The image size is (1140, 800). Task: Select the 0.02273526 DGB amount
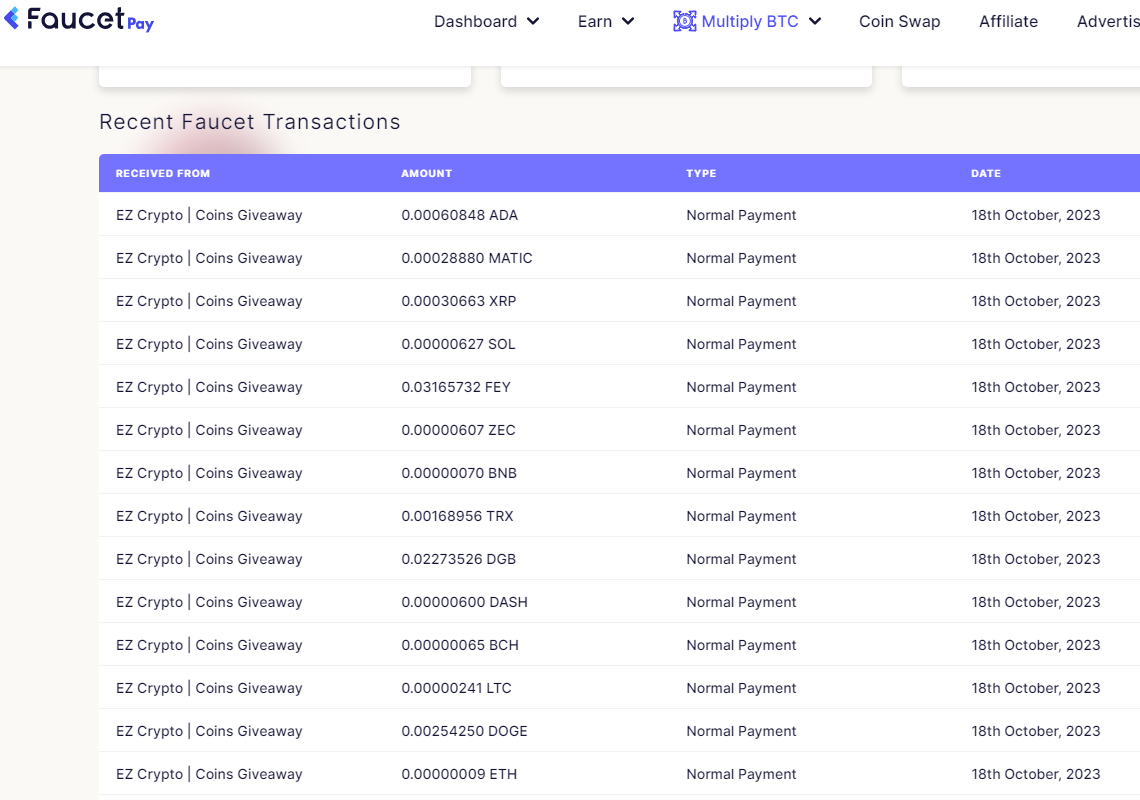coord(459,559)
